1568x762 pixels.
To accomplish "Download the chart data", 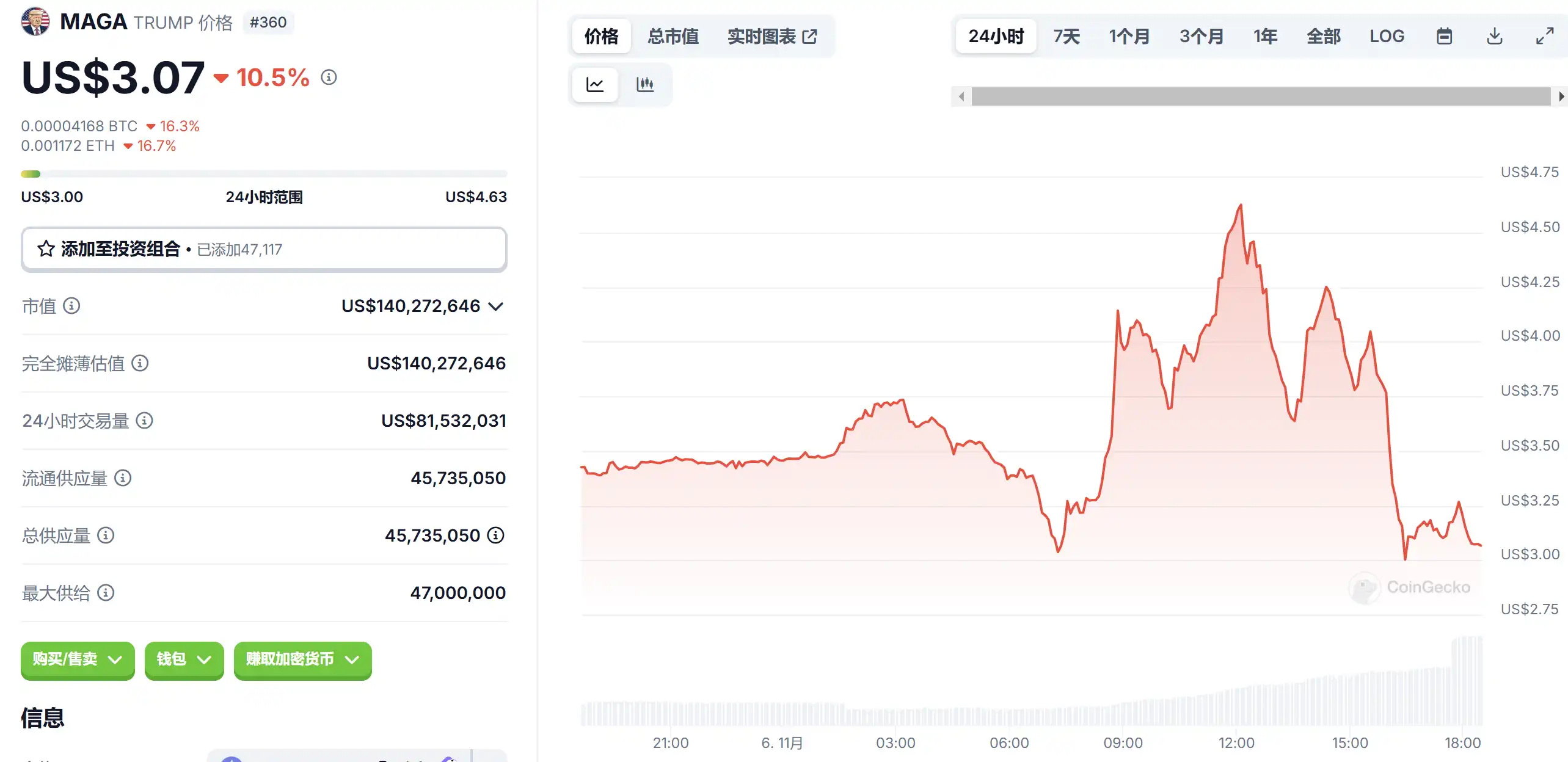I will 1495,37.
